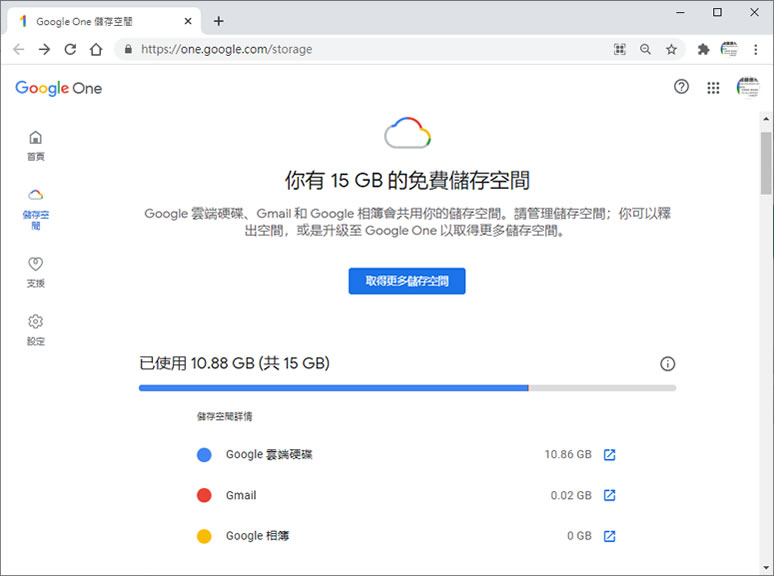Click the Gmail label in storage details
The height and width of the screenshot is (577, 775).
tap(241, 495)
